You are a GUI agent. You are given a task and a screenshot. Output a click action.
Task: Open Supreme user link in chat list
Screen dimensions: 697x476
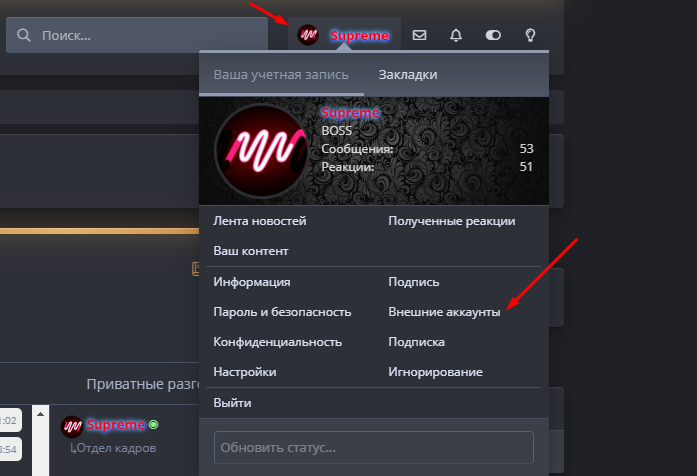coord(116,424)
